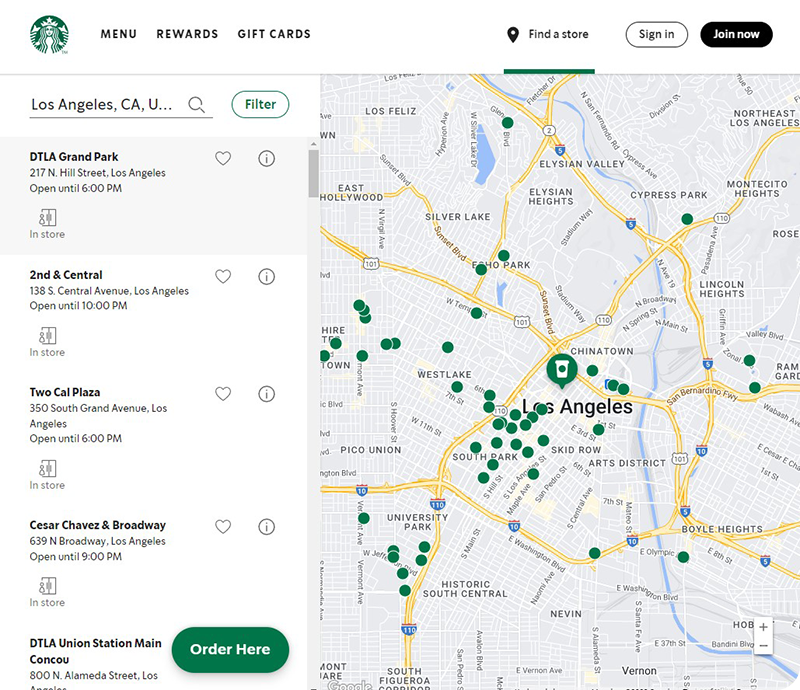Show Two Cal Plaza store details
This screenshot has height=690, width=800.
coord(266,394)
